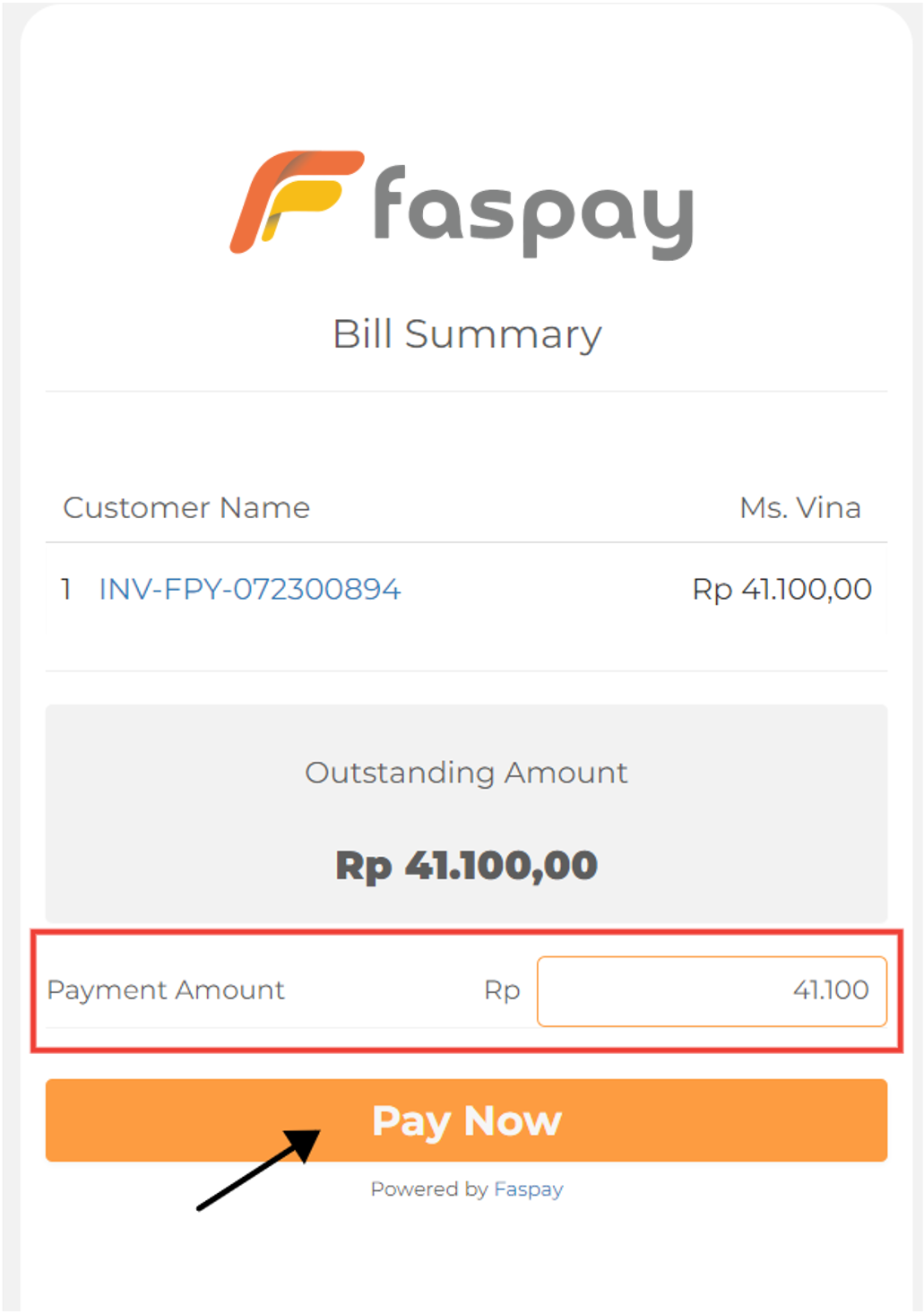Image resolution: width=924 pixels, height=1314 pixels.
Task: Click the Payment Amount label
Action: (x=166, y=990)
